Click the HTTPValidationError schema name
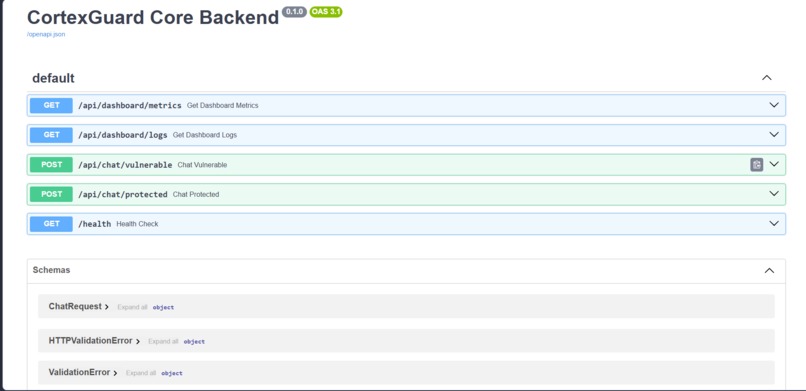This screenshot has height=391, width=806. point(90,341)
